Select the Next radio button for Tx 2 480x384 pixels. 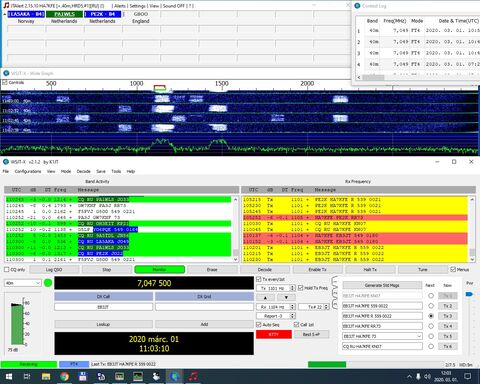tap(431, 306)
